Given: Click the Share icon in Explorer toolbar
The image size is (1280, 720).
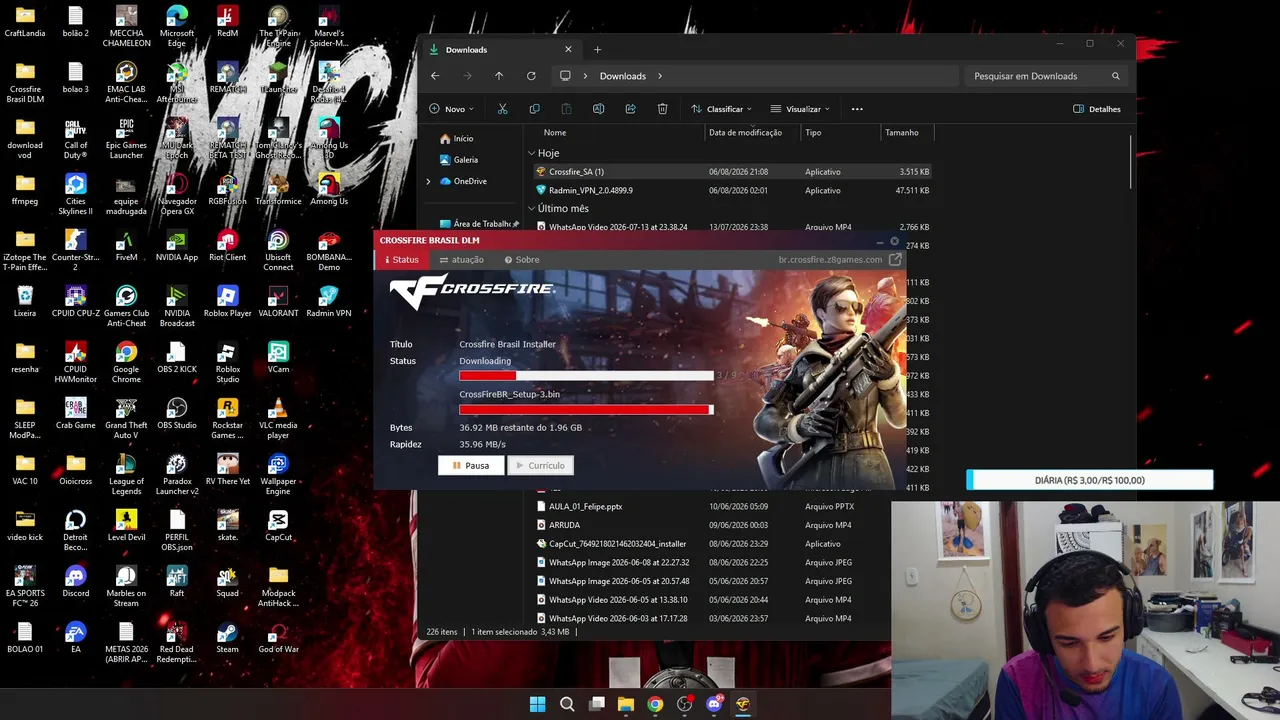Looking at the screenshot, I should coord(630,109).
